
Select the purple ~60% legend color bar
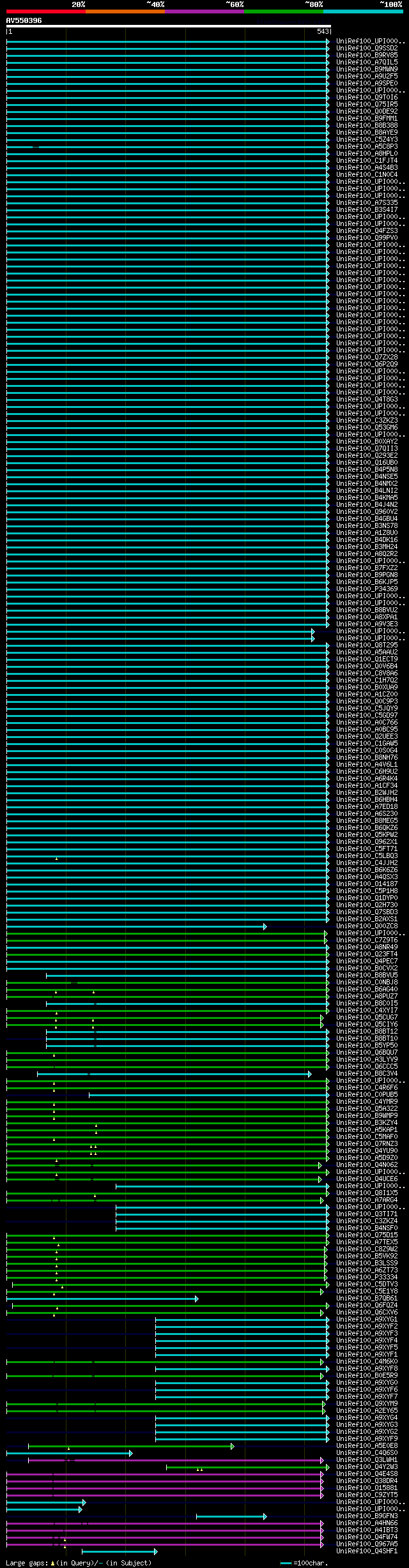(204, 11)
